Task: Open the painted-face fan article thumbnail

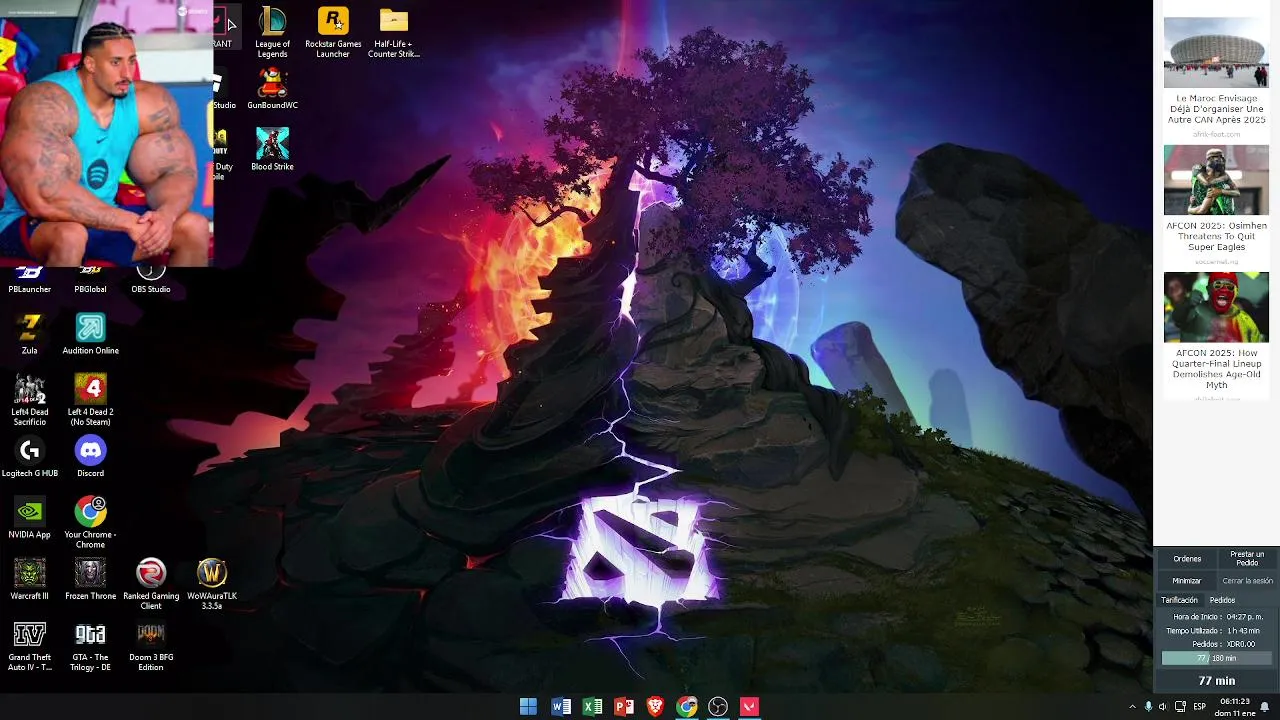Action: click(1216, 307)
